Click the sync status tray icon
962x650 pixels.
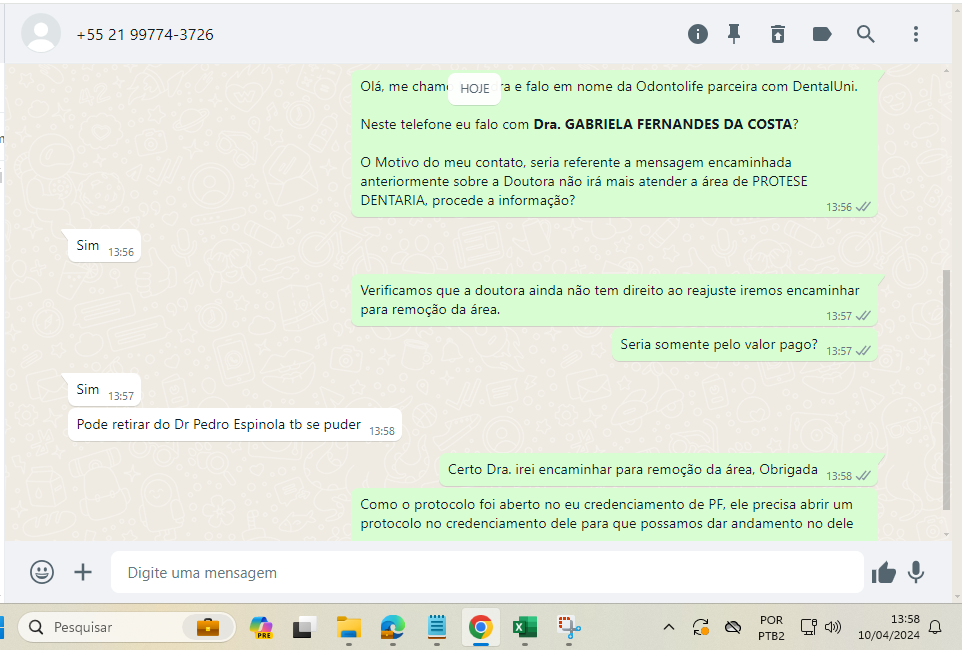pos(701,627)
